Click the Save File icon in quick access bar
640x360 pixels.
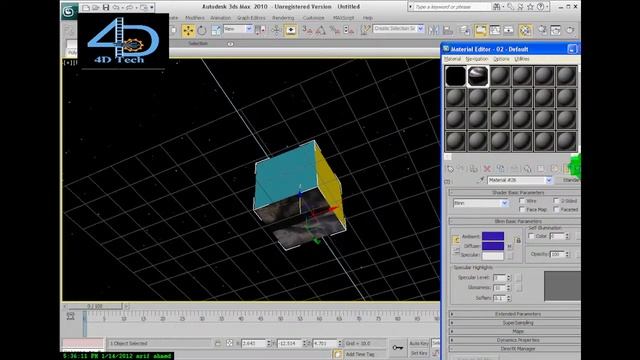pyautogui.click(x=106, y=7)
